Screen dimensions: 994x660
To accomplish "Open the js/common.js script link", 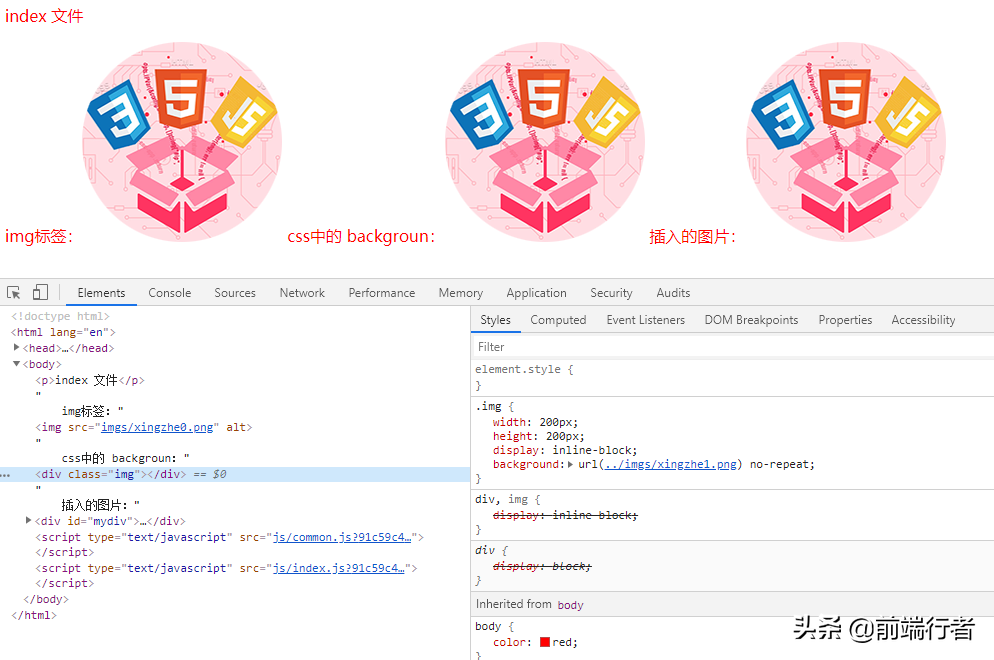I will tap(342, 537).
